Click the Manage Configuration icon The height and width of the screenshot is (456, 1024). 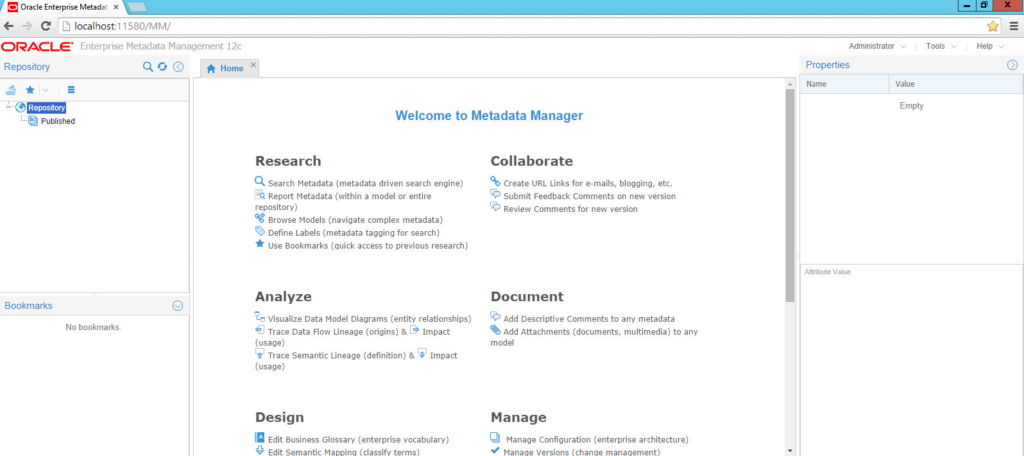click(495, 438)
